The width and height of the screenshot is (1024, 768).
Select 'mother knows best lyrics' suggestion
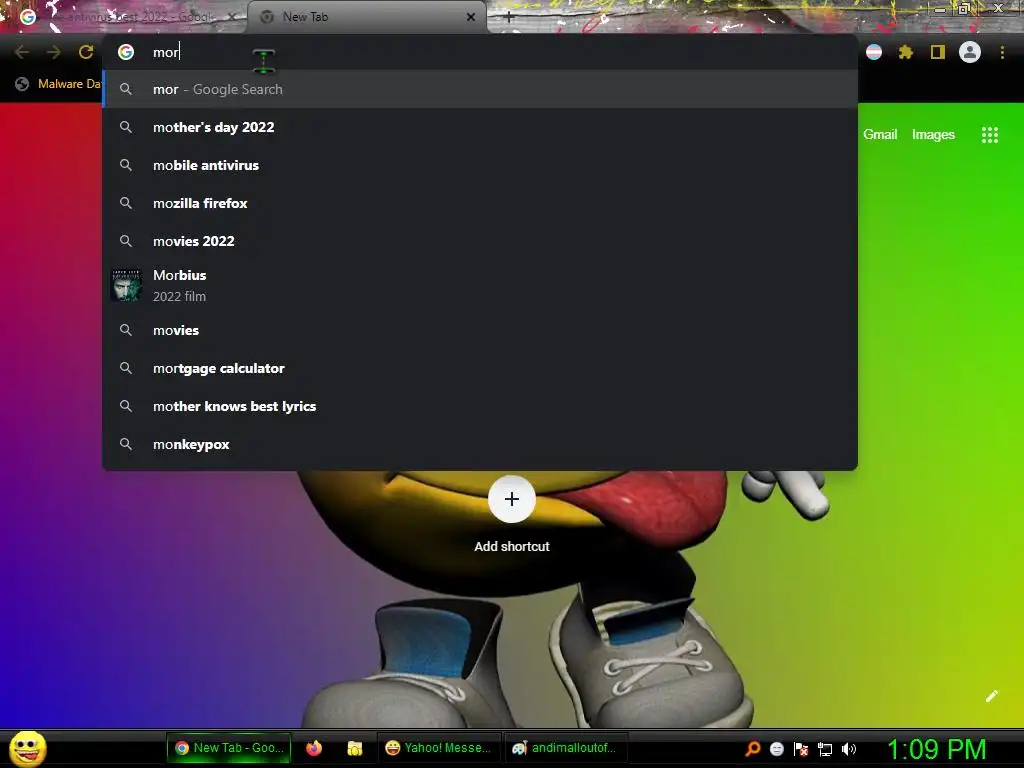pyautogui.click(x=480, y=406)
